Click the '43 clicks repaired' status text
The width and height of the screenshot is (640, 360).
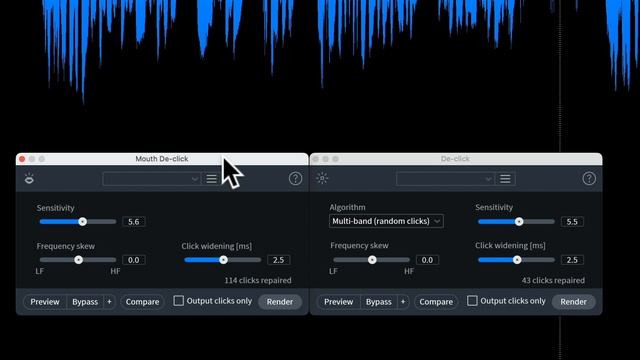tap(553, 280)
